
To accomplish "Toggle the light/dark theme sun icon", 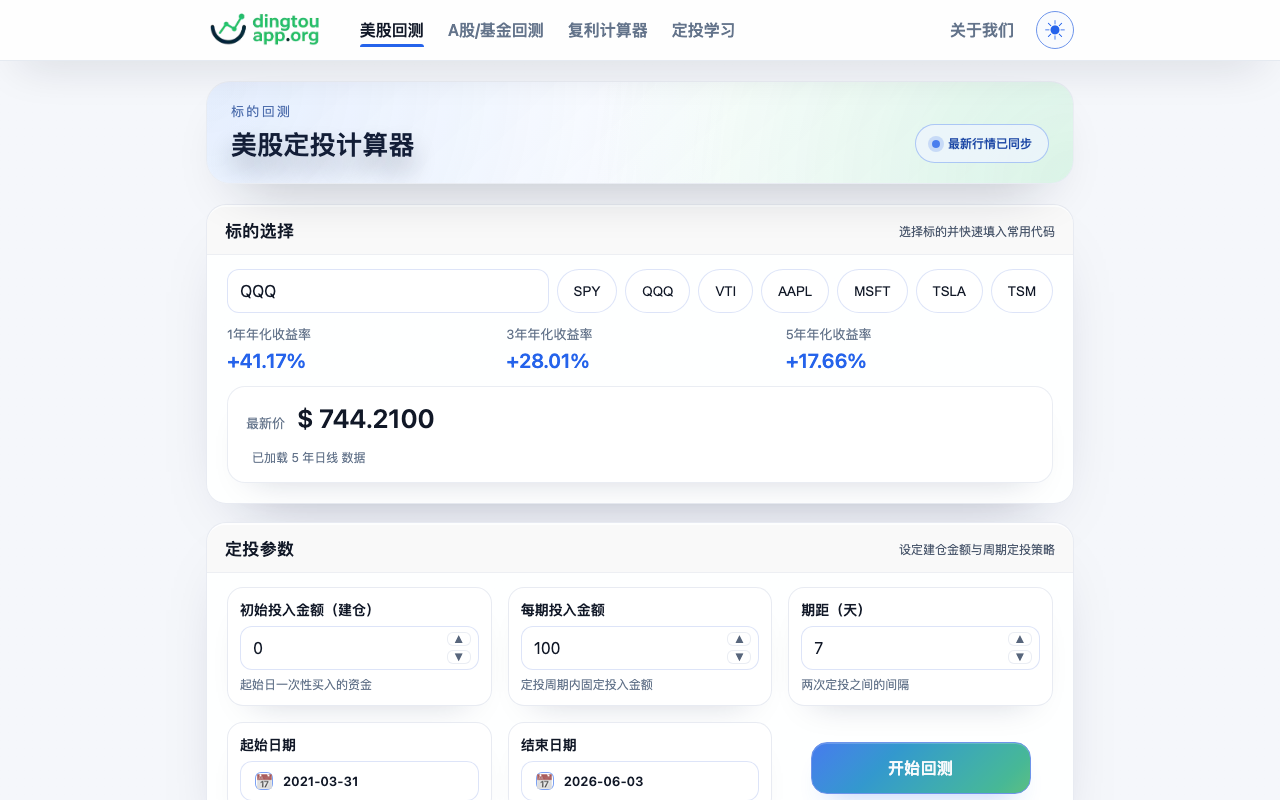I will (1055, 30).
